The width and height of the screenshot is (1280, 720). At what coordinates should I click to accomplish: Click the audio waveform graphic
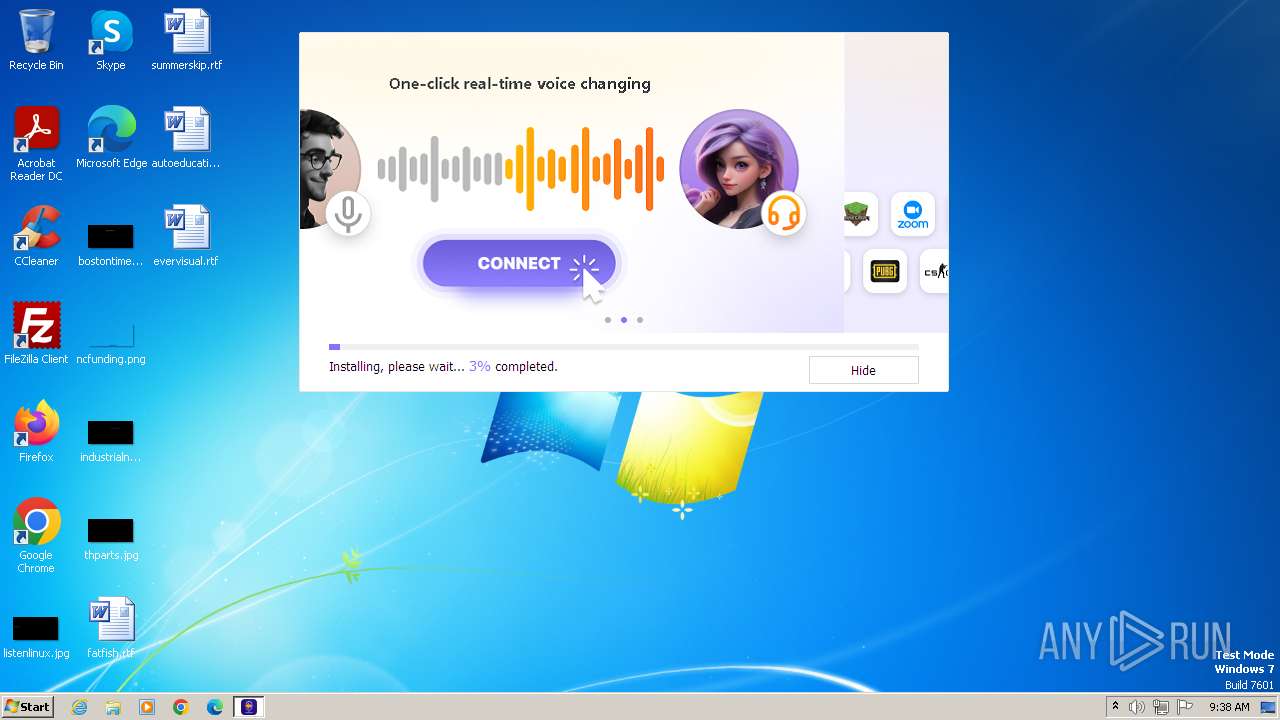point(521,169)
